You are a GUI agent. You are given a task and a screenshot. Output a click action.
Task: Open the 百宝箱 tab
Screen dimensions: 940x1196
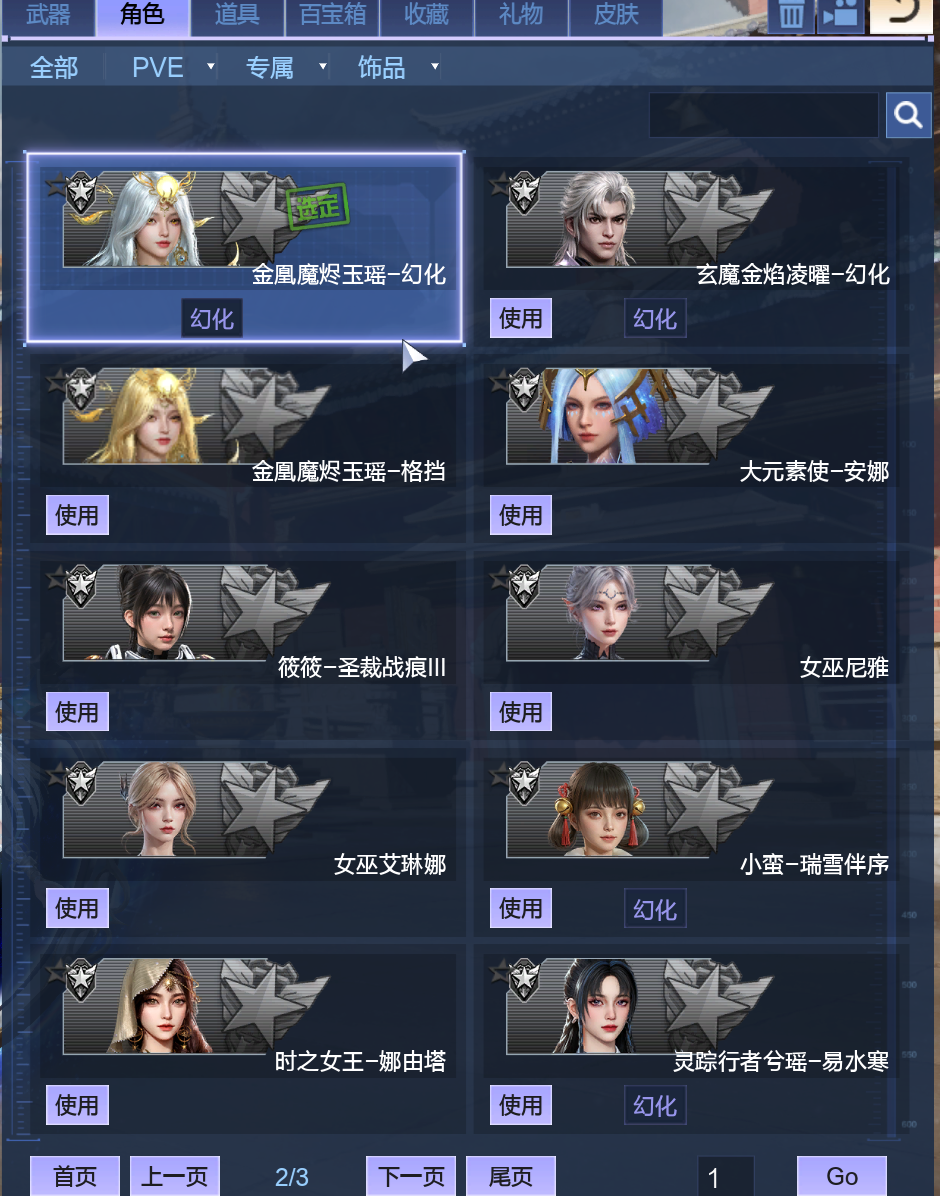point(333,14)
